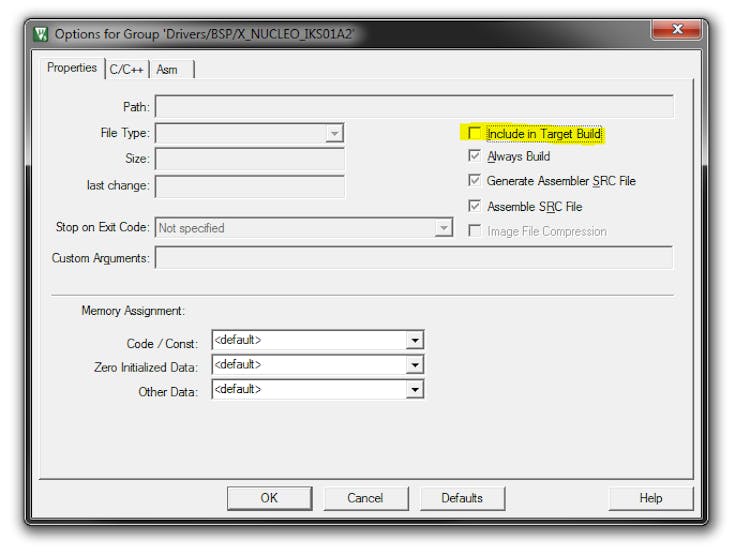Image resolution: width=732 pixels, height=555 pixels.
Task: Close the Options for Group dialog
Action: (x=676, y=29)
